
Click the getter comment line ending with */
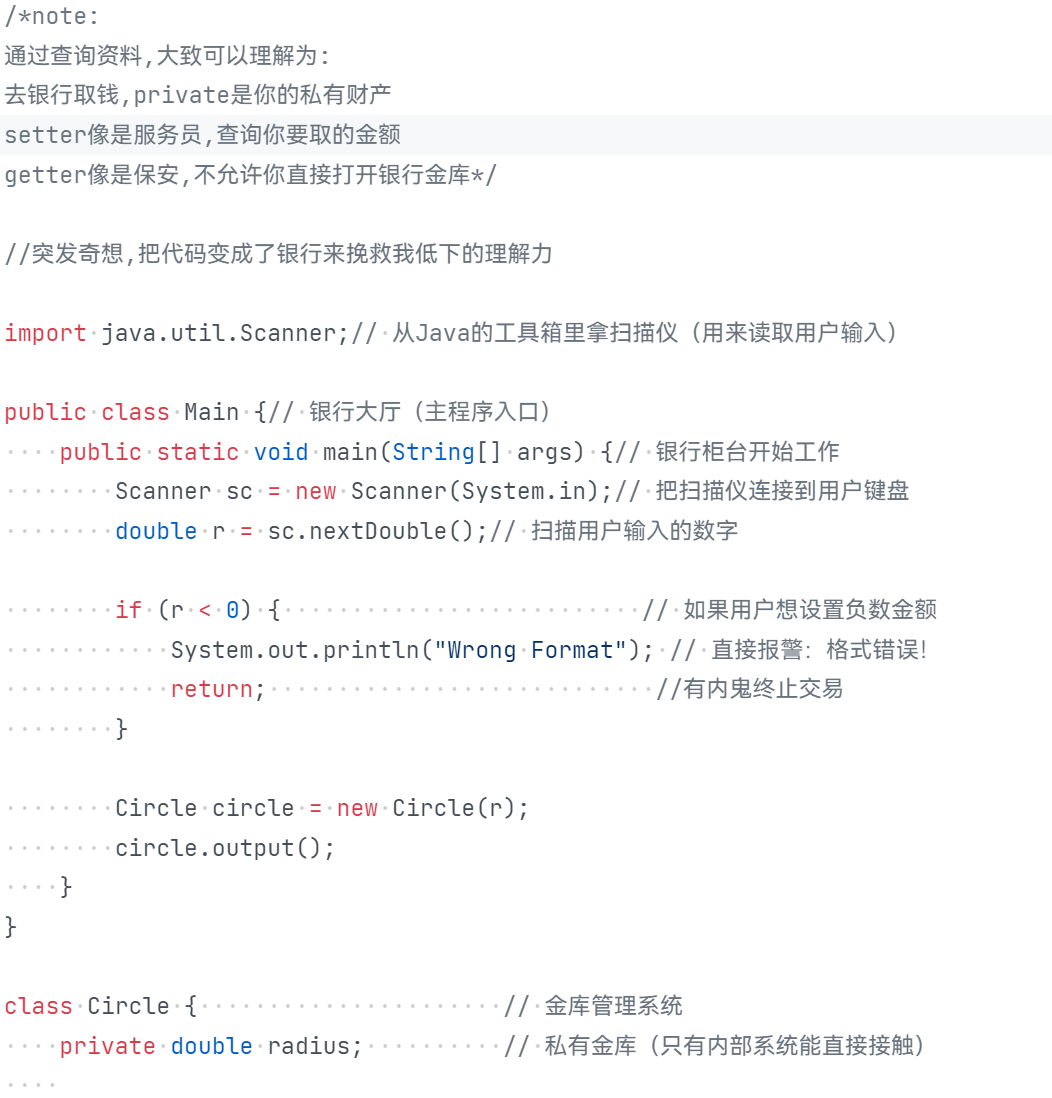251,174
